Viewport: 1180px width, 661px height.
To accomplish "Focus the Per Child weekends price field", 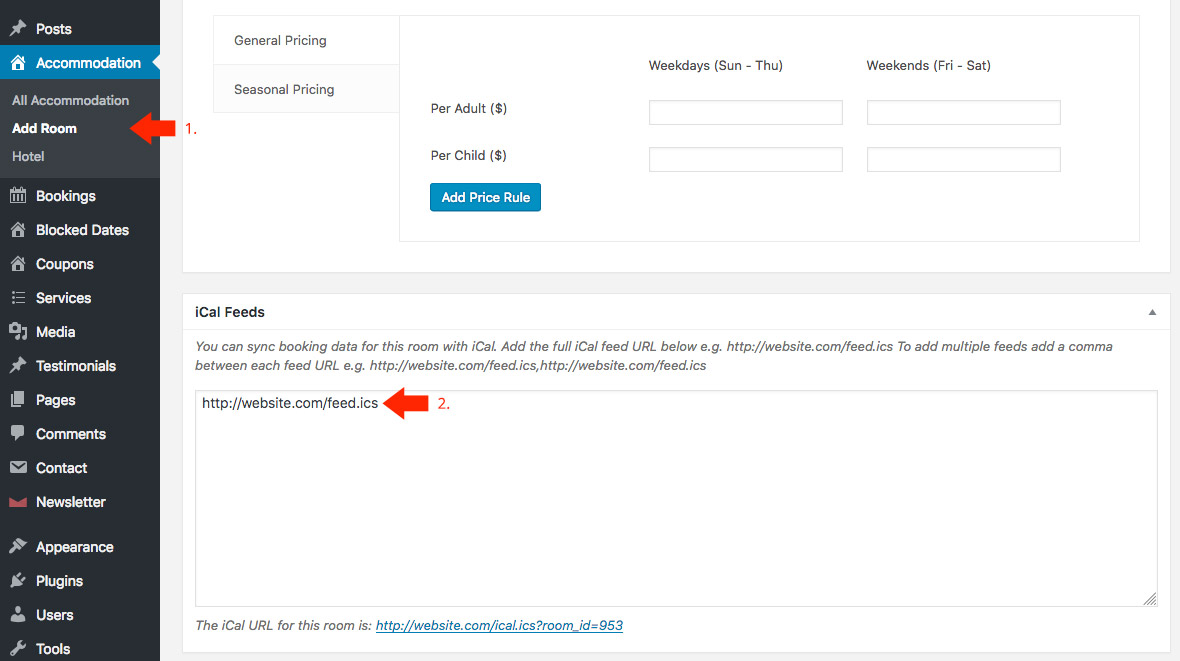I will pyautogui.click(x=963, y=159).
